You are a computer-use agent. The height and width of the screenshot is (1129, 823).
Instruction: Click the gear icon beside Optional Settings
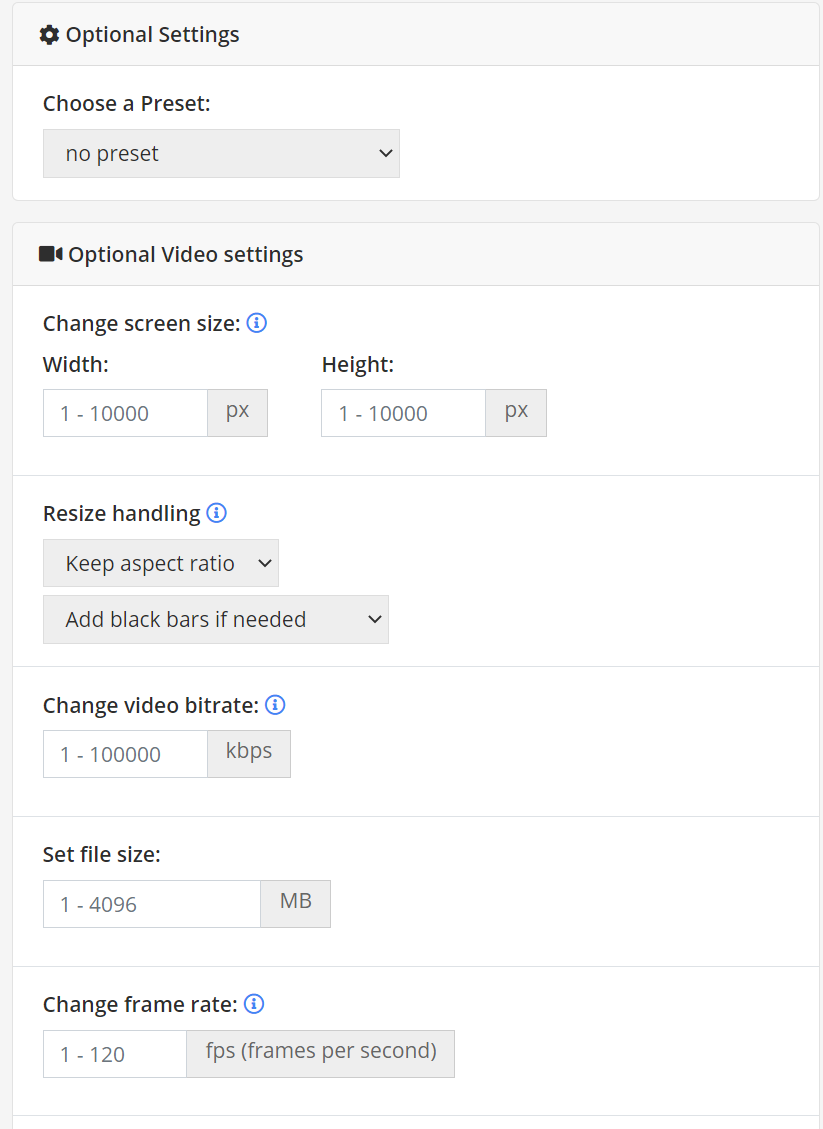tap(49, 35)
